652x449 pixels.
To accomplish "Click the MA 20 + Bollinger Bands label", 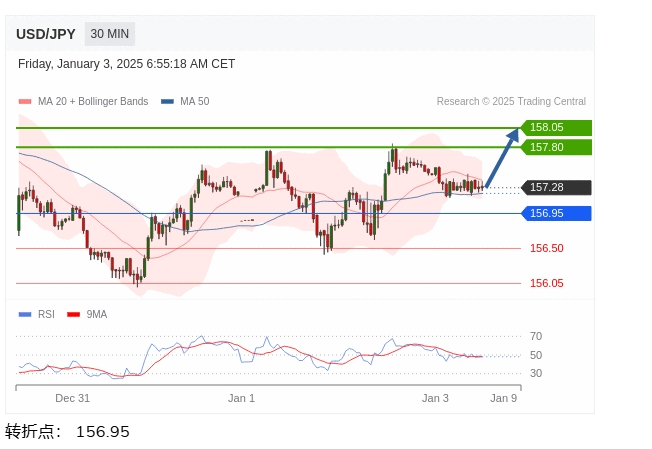I will click(x=93, y=101).
